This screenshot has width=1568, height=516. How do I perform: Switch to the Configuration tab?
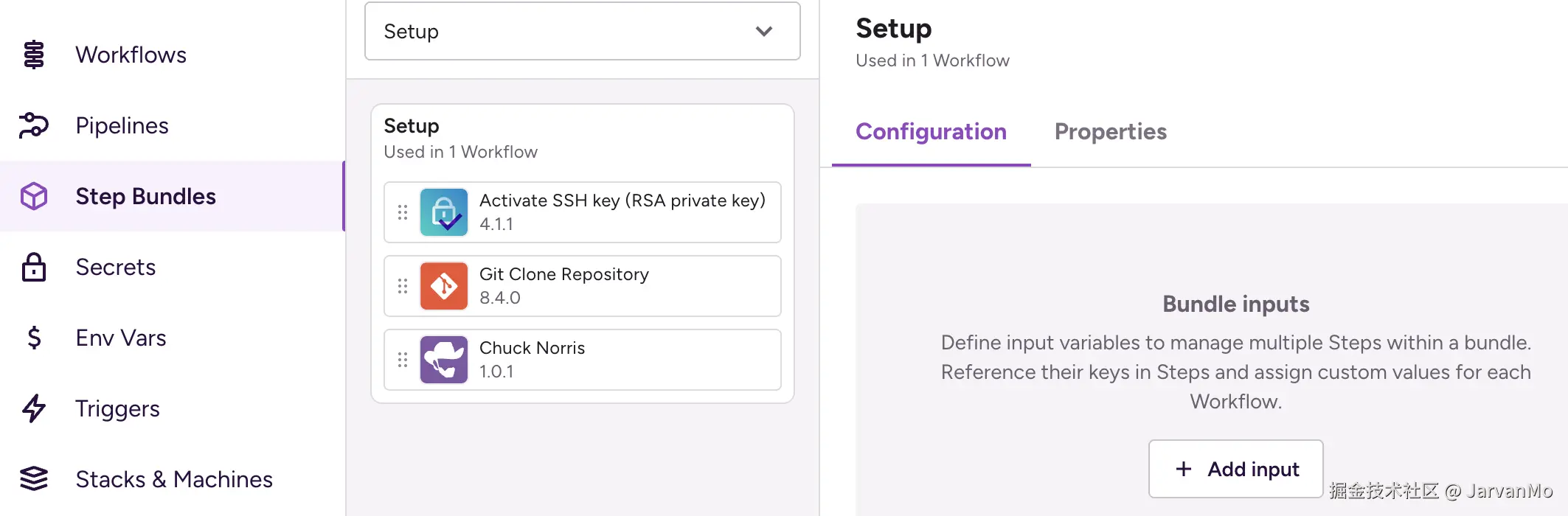pyautogui.click(x=931, y=132)
